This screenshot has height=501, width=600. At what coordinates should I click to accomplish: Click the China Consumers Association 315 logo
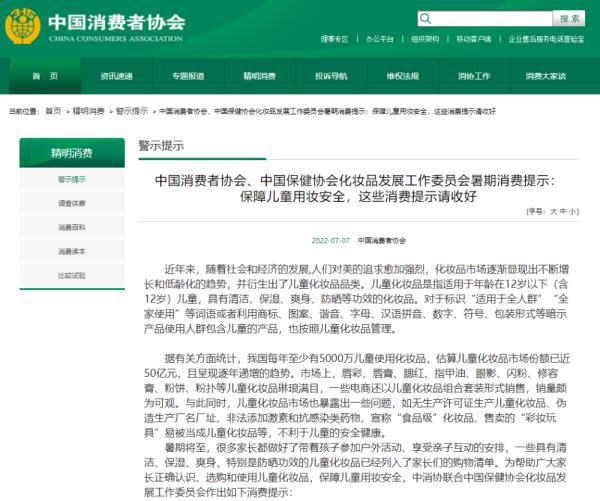(23, 26)
